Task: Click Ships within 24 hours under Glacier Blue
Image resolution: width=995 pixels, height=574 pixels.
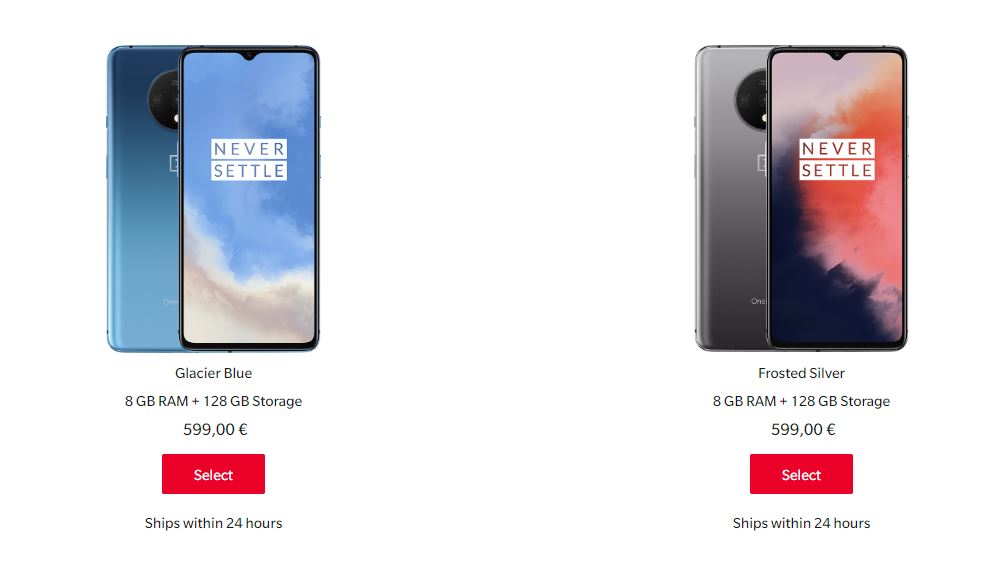Action: (x=213, y=523)
